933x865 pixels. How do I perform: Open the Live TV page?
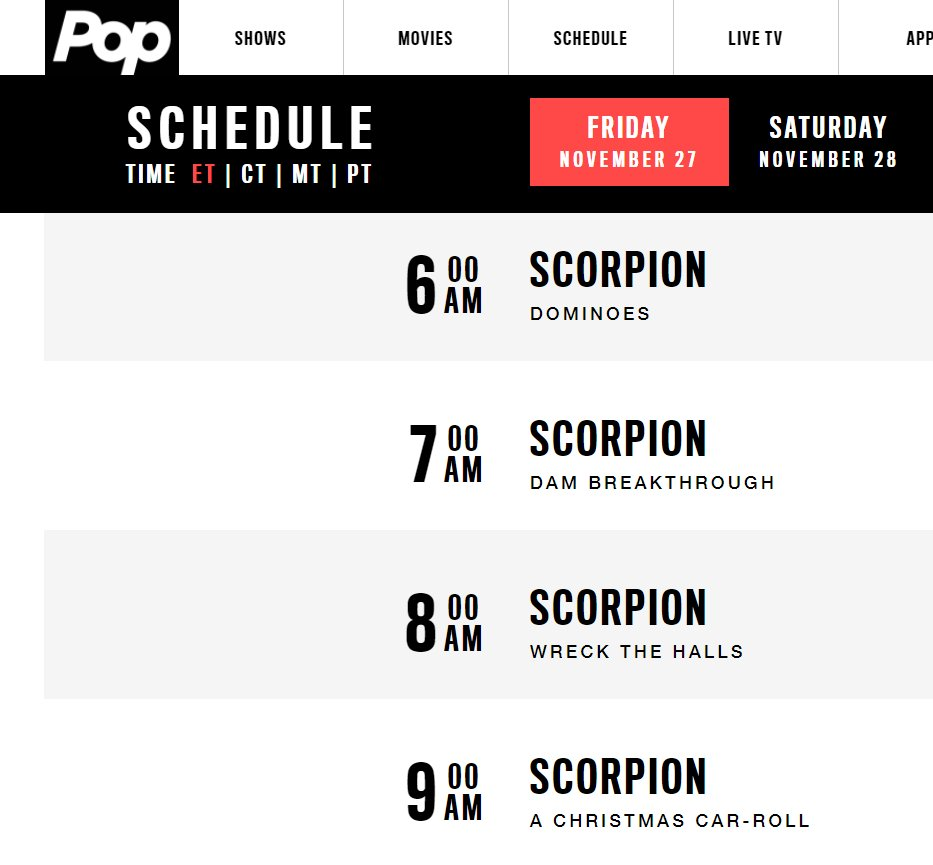tap(755, 38)
